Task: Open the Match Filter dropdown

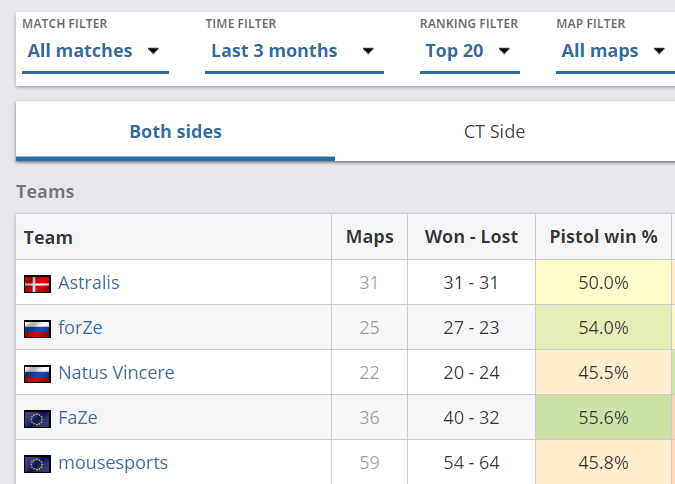Action: 94,51
